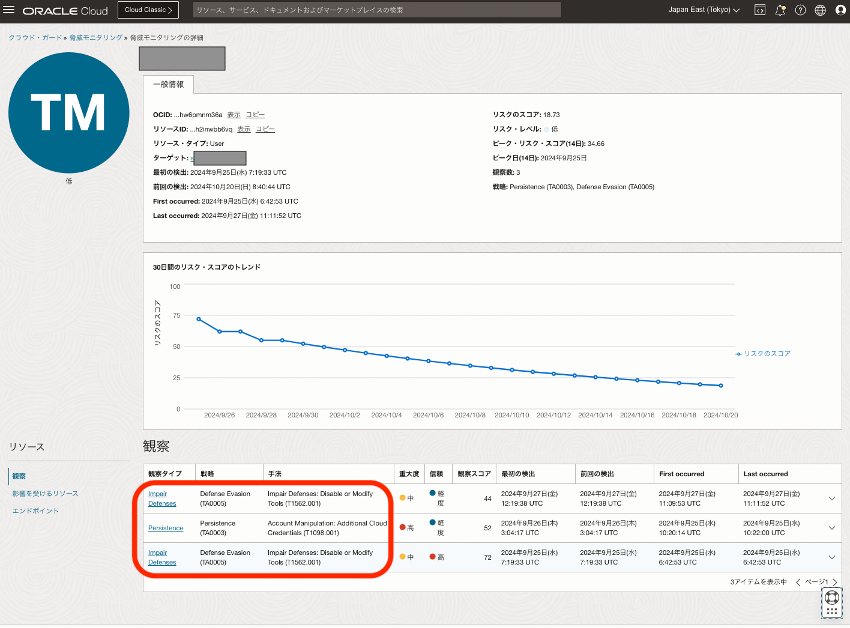The height and width of the screenshot is (628, 850).
Task: Open Japan East (Tokyo) region dropdown
Action: pyautogui.click(x=703, y=10)
